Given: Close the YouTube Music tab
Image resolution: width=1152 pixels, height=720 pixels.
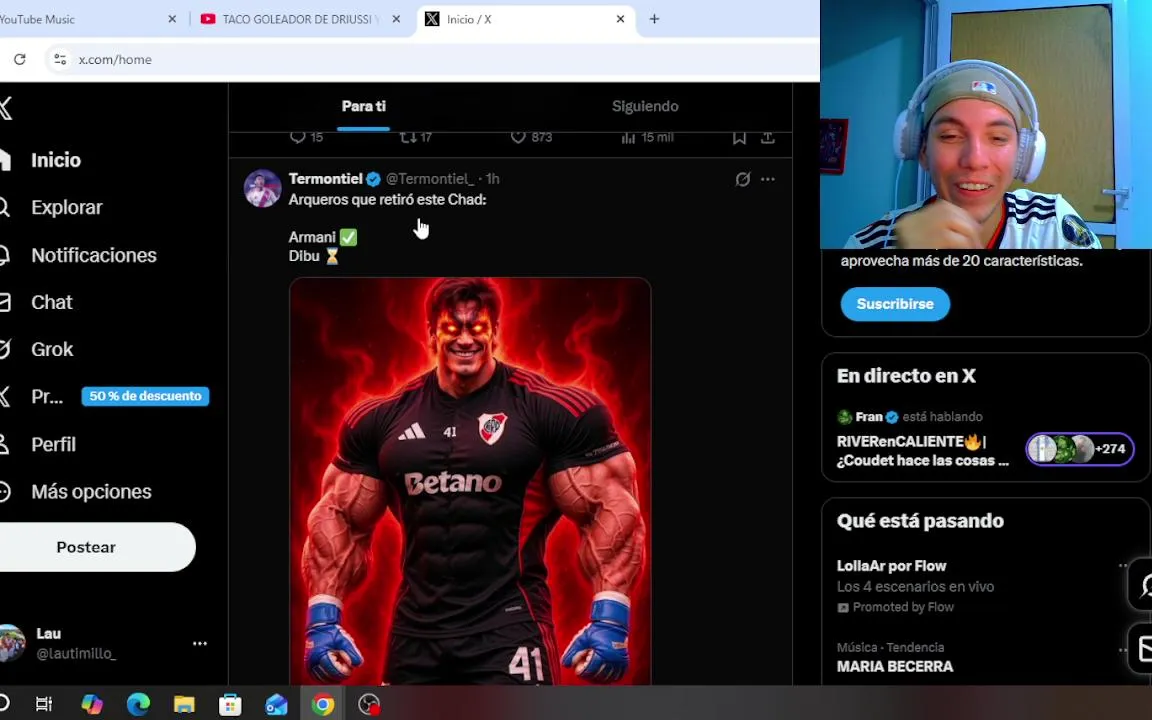Looking at the screenshot, I should 172,19.
